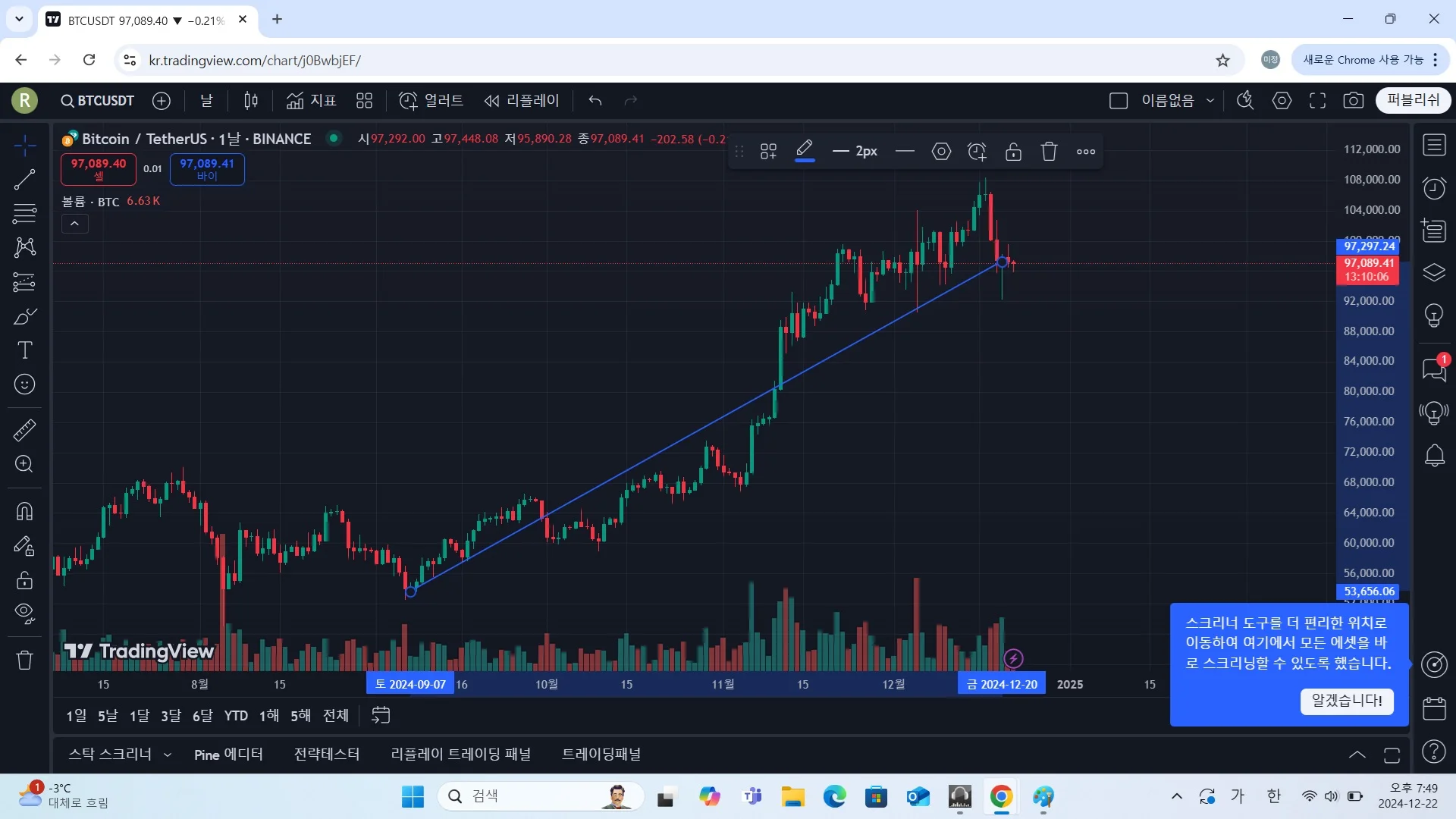Click the 알겠습니다! button
The width and height of the screenshot is (1456, 819).
point(1347,701)
